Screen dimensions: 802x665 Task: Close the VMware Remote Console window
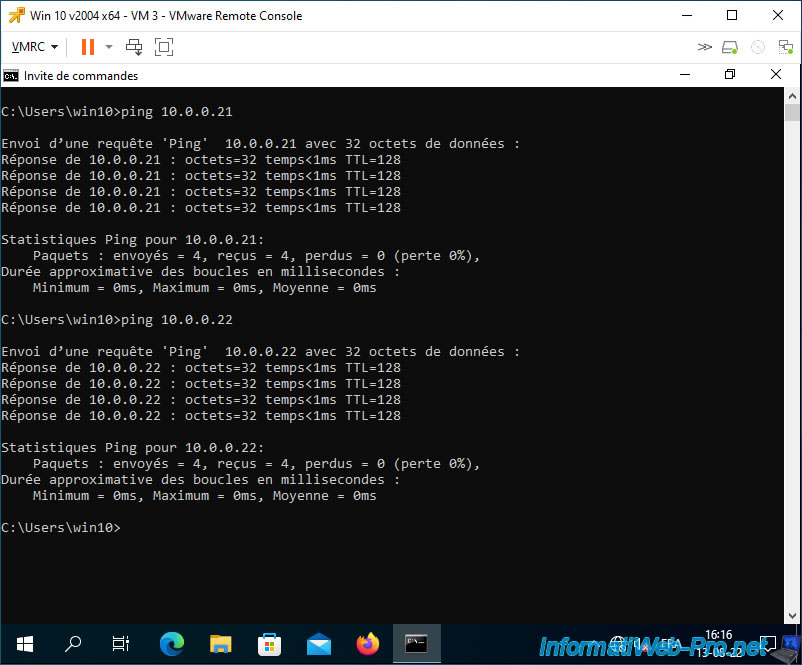[x=778, y=15]
